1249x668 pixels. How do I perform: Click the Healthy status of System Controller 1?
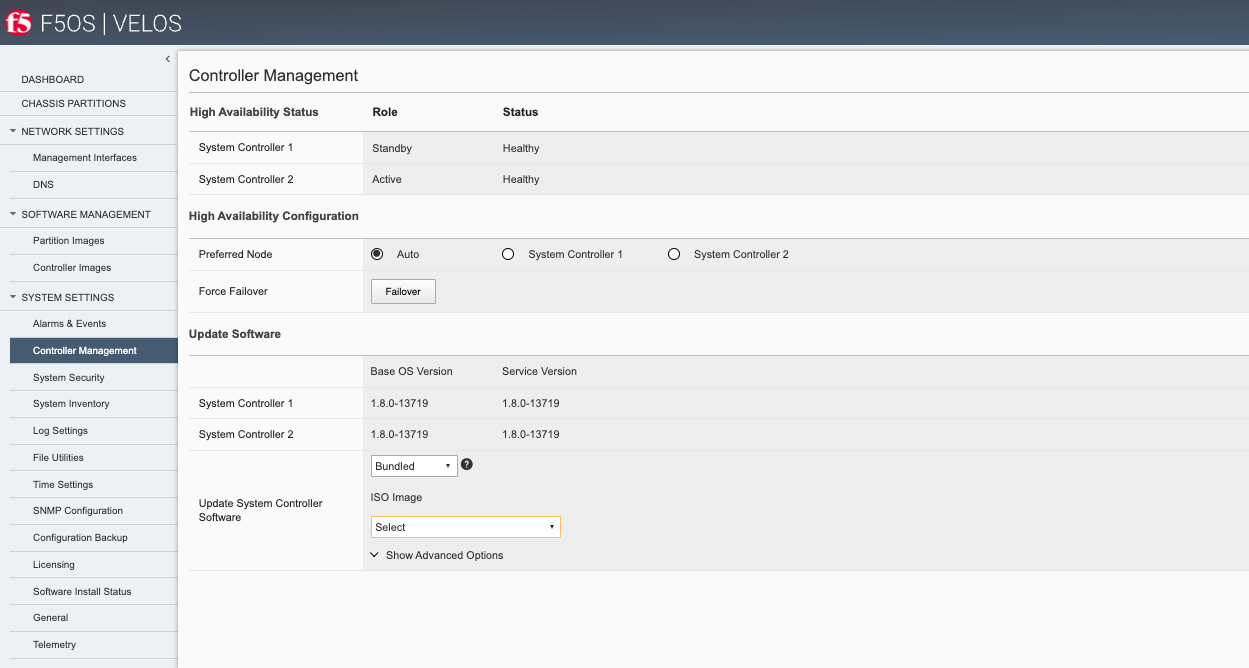tap(521, 148)
